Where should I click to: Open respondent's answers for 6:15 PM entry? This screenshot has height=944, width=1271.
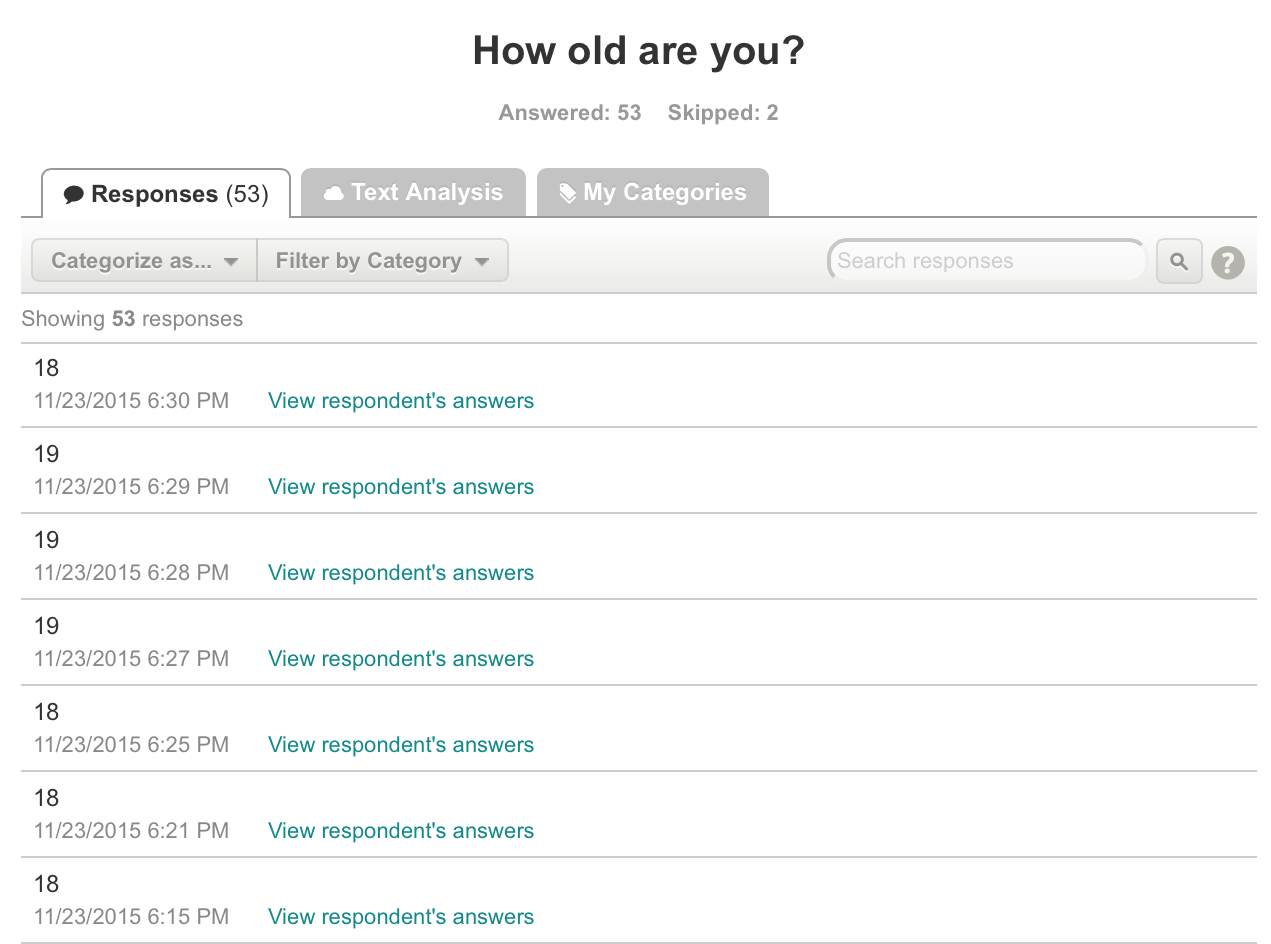click(x=401, y=917)
